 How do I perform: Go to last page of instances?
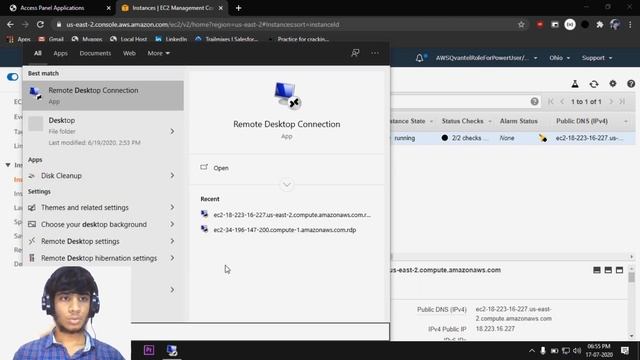pyautogui.click(x=622, y=102)
